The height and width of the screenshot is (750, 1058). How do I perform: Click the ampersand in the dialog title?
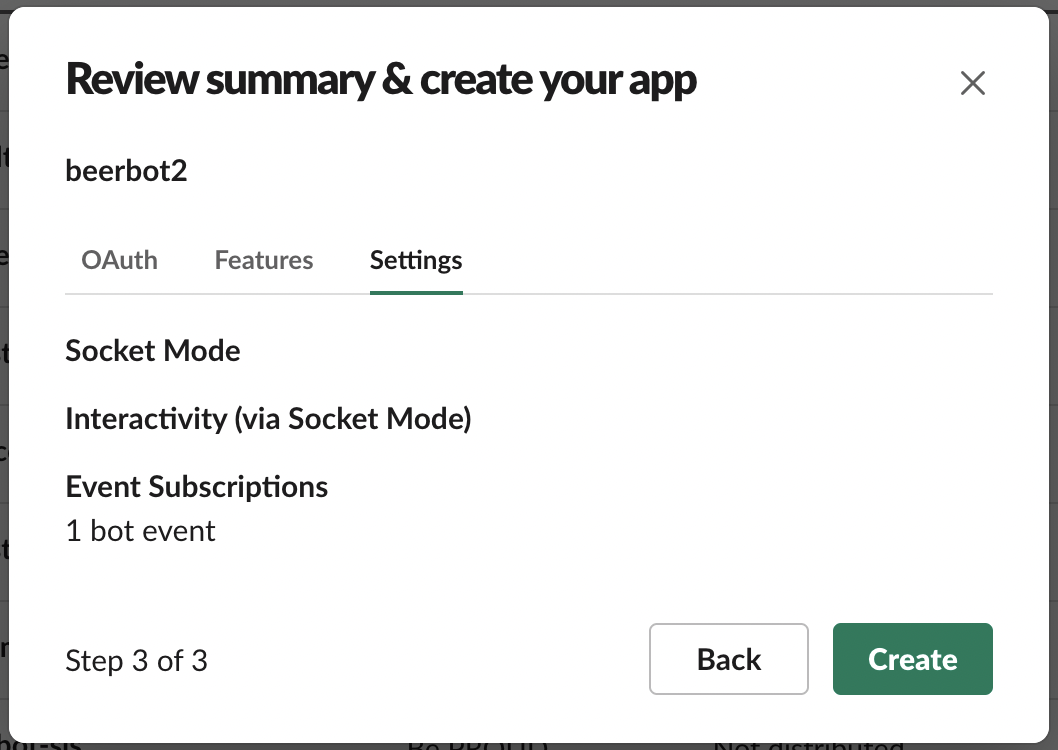(x=396, y=80)
